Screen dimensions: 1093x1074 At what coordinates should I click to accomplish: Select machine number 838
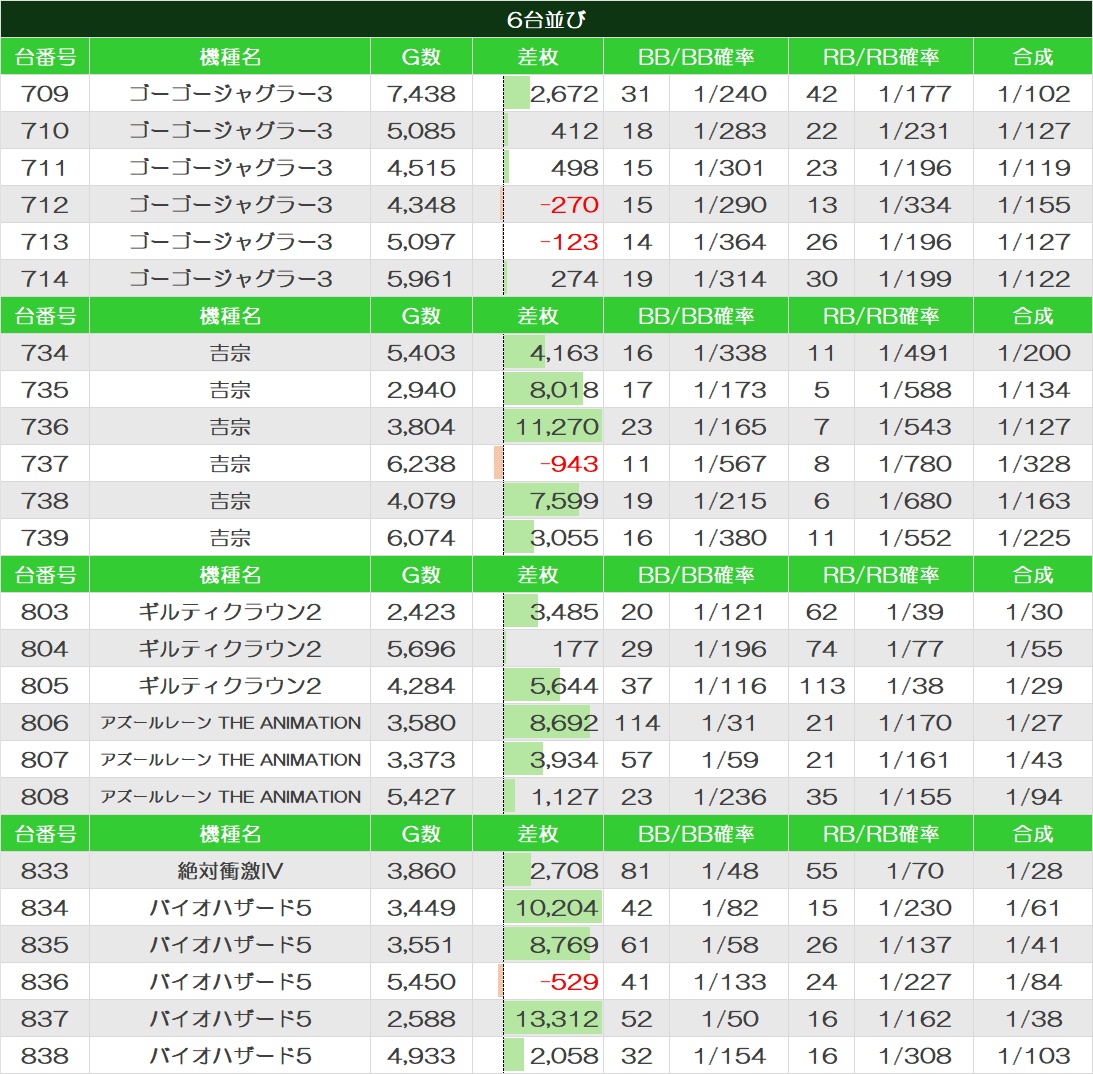45,1054
